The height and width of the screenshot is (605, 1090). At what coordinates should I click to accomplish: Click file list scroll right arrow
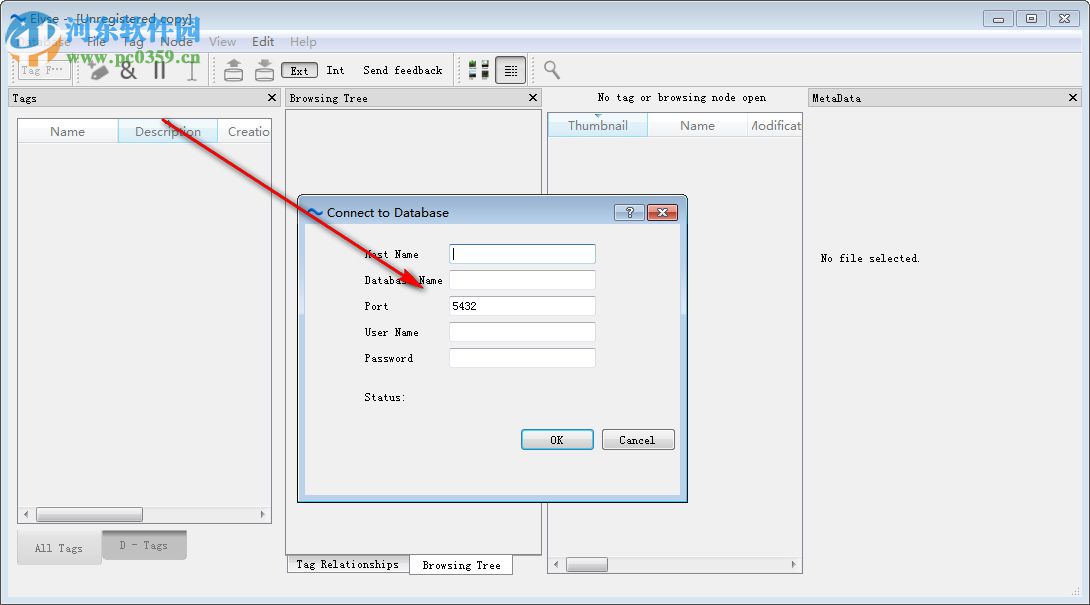tap(793, 565)
